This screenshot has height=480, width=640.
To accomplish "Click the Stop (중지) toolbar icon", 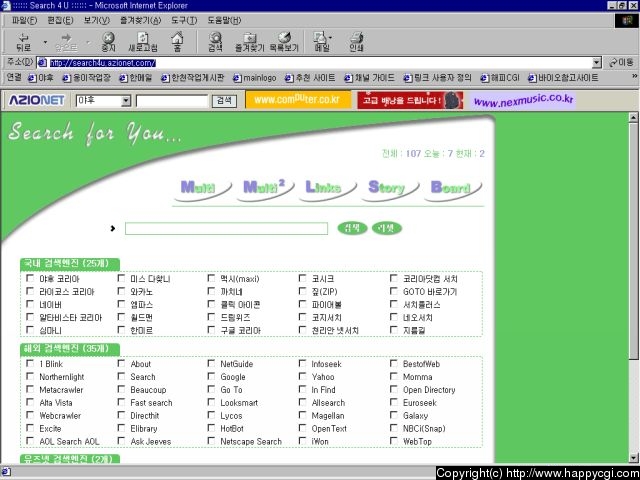I will [108, 42].
